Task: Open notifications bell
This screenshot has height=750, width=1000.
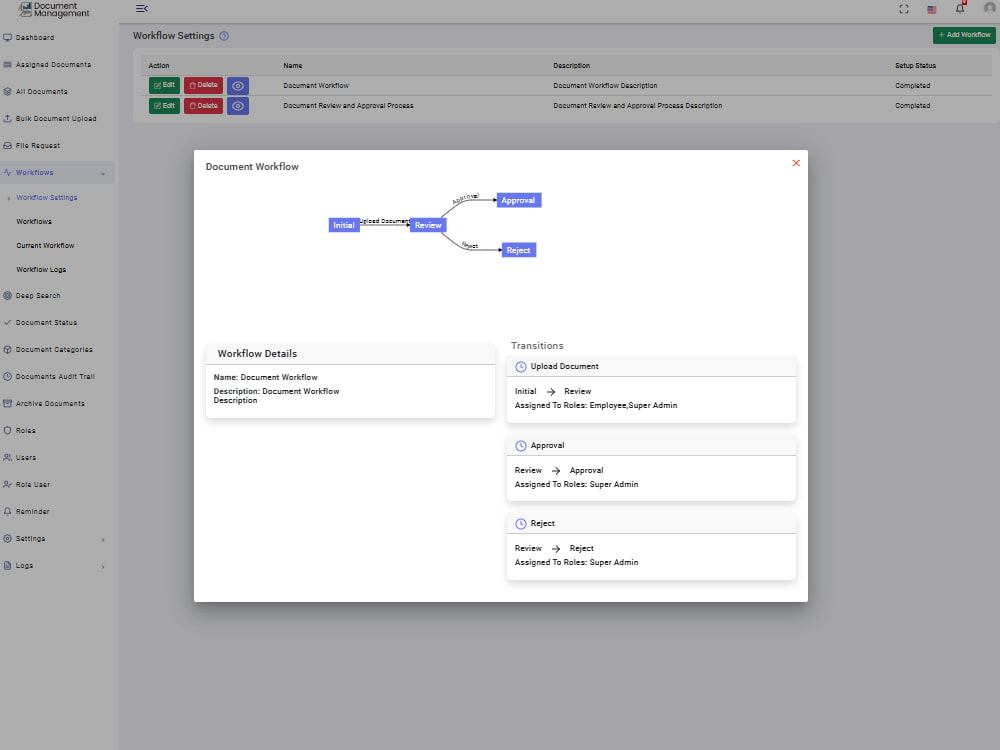Action: 960,8
